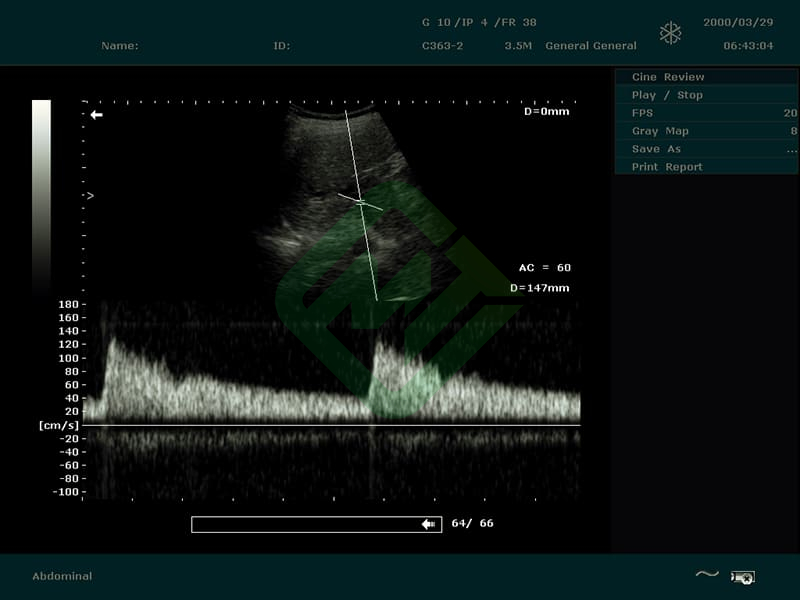Screen dimensions: 800x600
Task: Click the AC = 60 angle correction value
Action: (545, 268)
